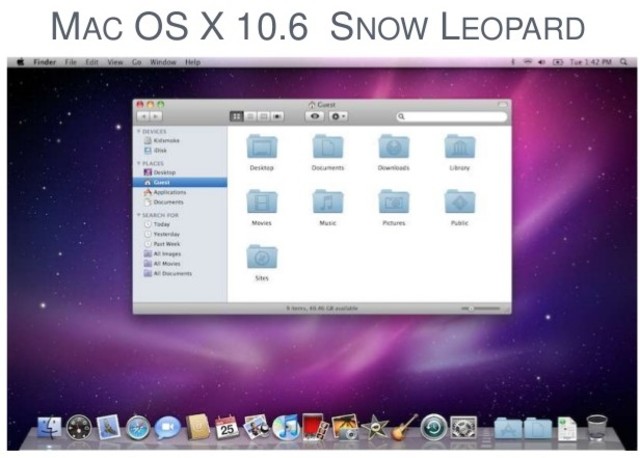Screen dimensions: 640x458
Task: Open the View menu
Action: [115, 62]
